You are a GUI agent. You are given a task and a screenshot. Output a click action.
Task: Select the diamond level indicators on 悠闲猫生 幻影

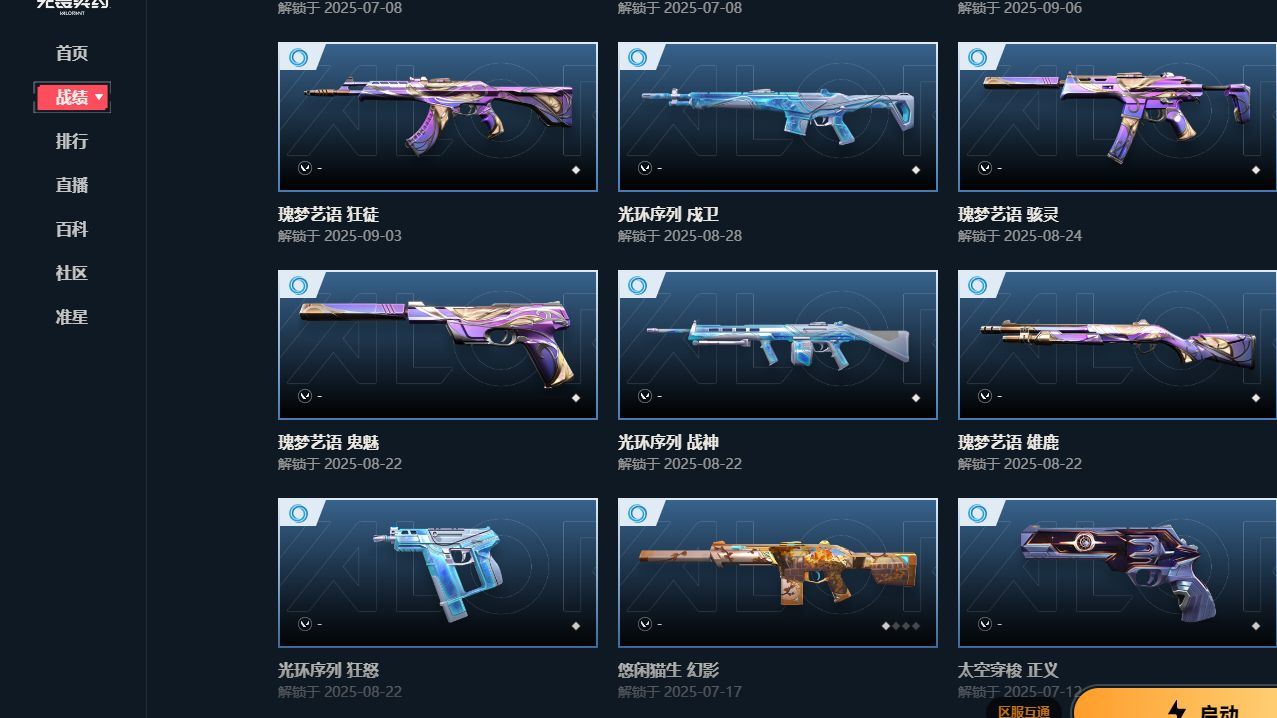tap(901, 626)
